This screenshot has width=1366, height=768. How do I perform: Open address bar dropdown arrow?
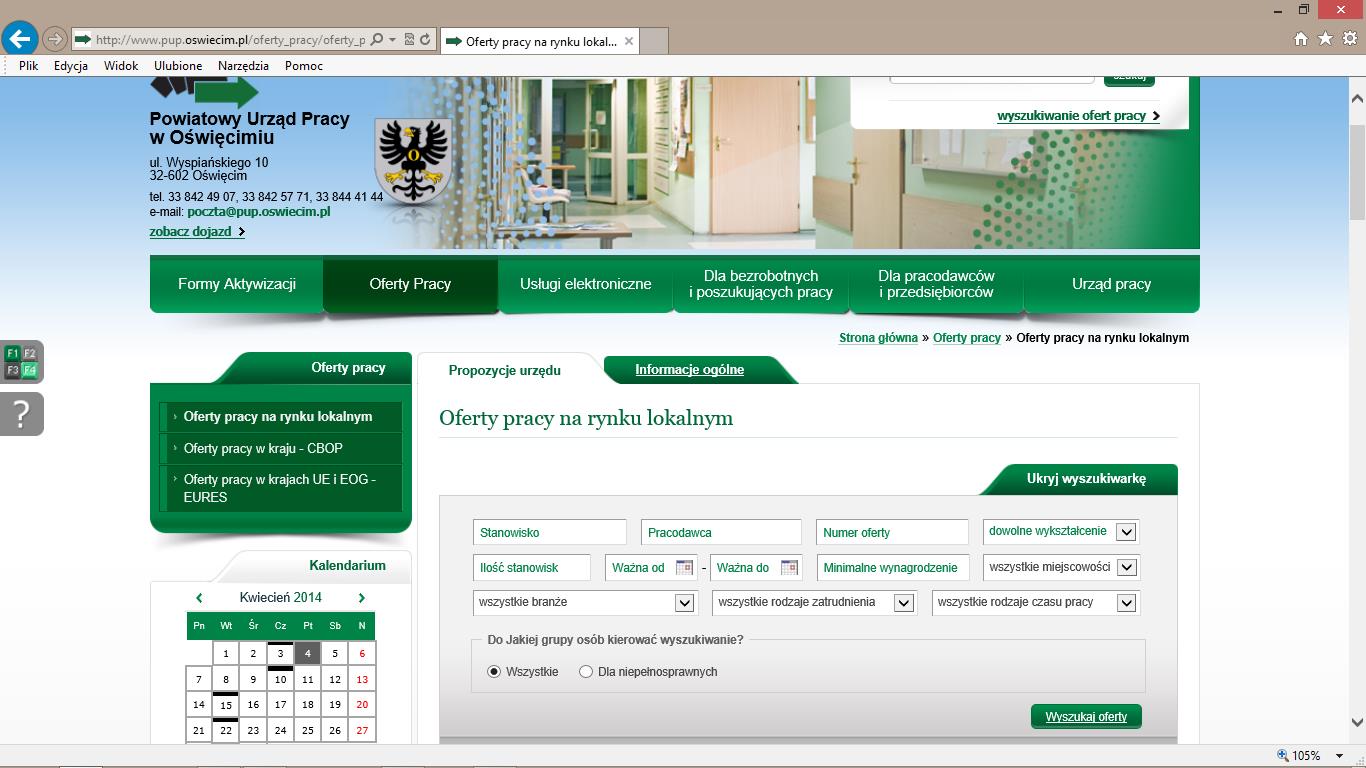(393, 40)
